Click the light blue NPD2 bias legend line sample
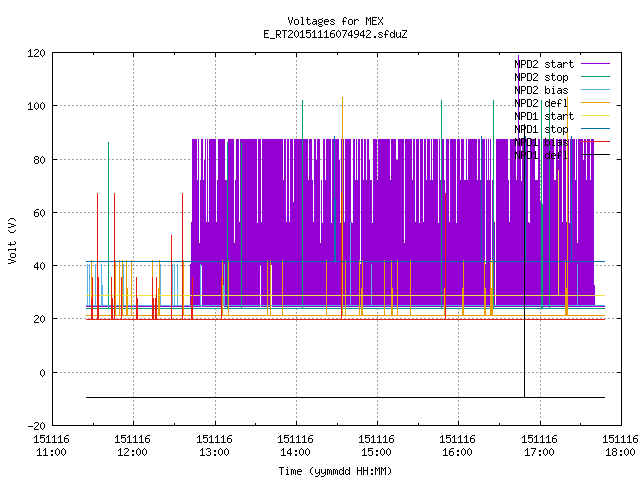 click(x=595, y=89)
